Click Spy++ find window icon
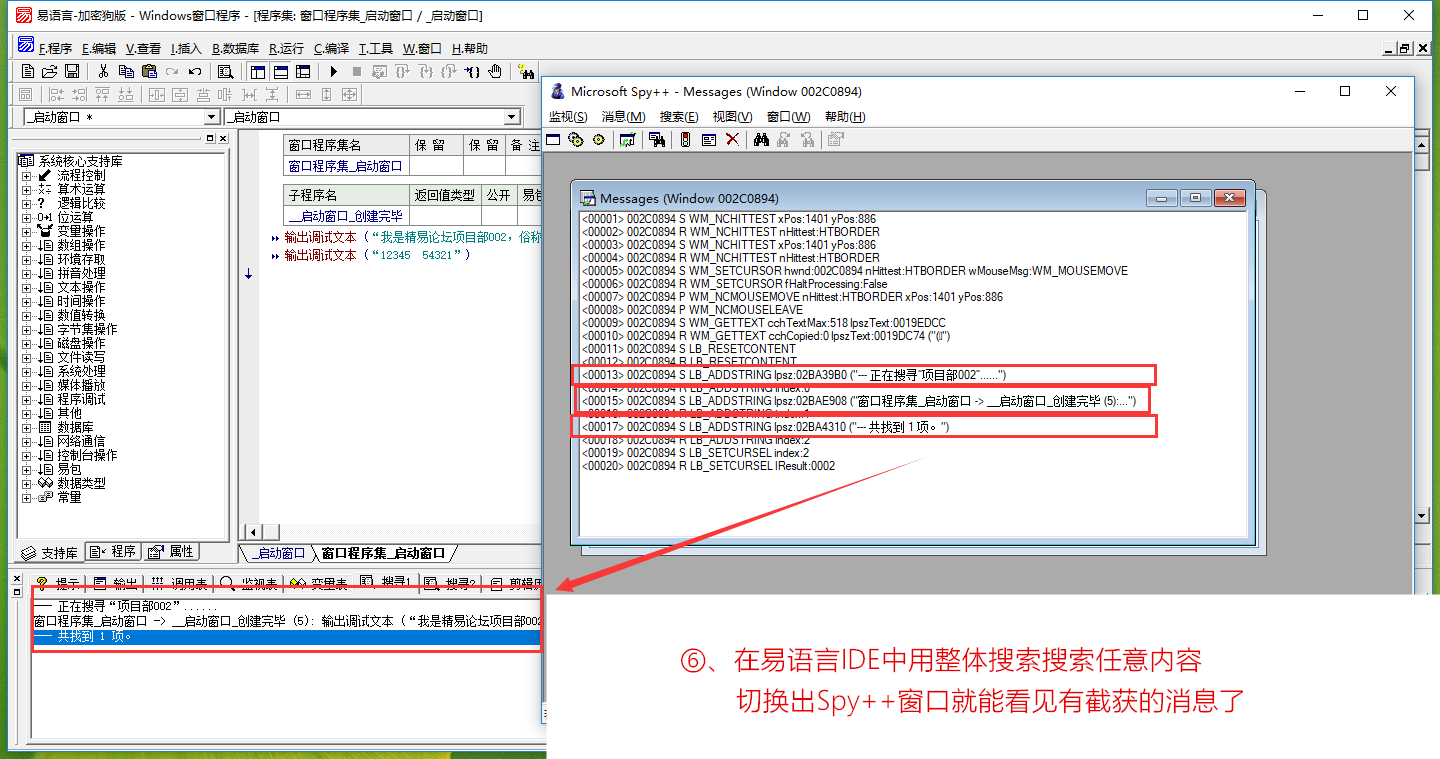Viewport: 1440px width, 759px height. [657, 139]
